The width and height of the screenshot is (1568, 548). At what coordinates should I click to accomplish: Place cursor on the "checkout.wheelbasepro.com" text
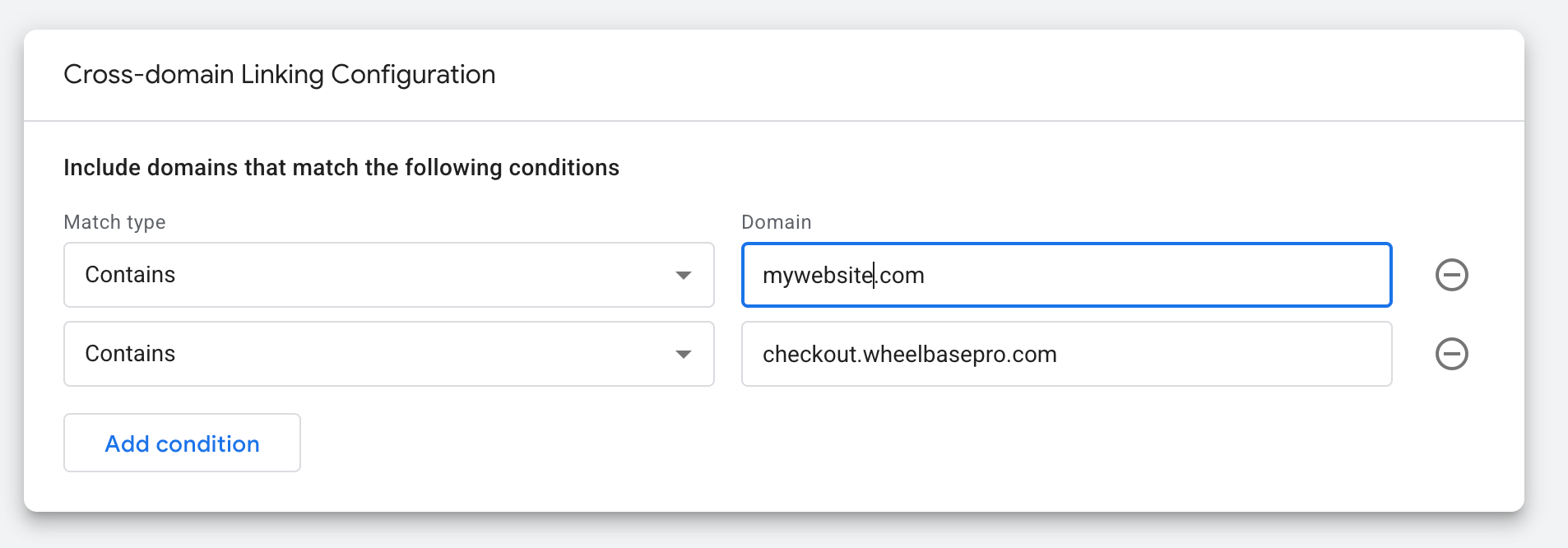pyautogui.click(x=909, y=355)
